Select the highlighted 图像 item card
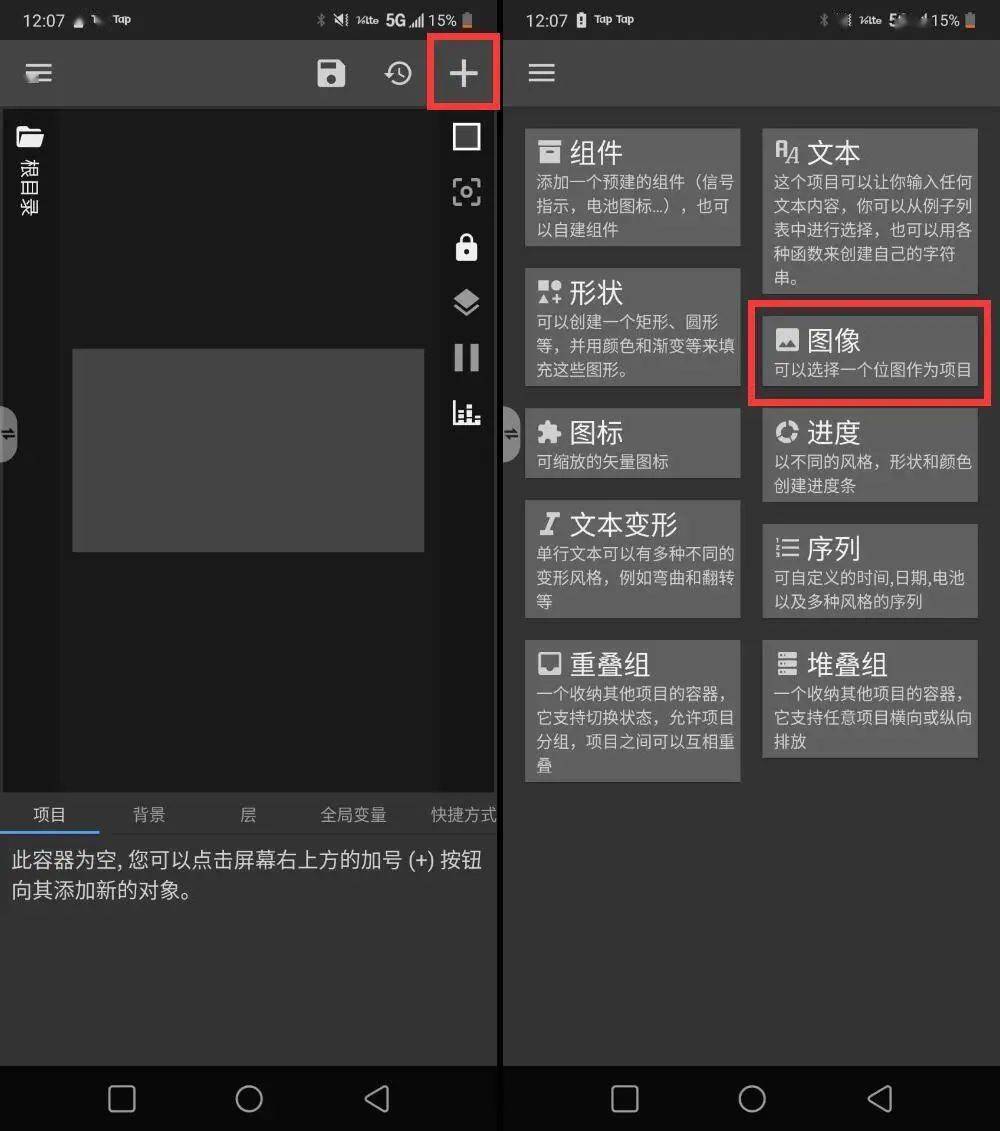Viewport: 1000px width, 1131px height. click(x=868, y=352)
